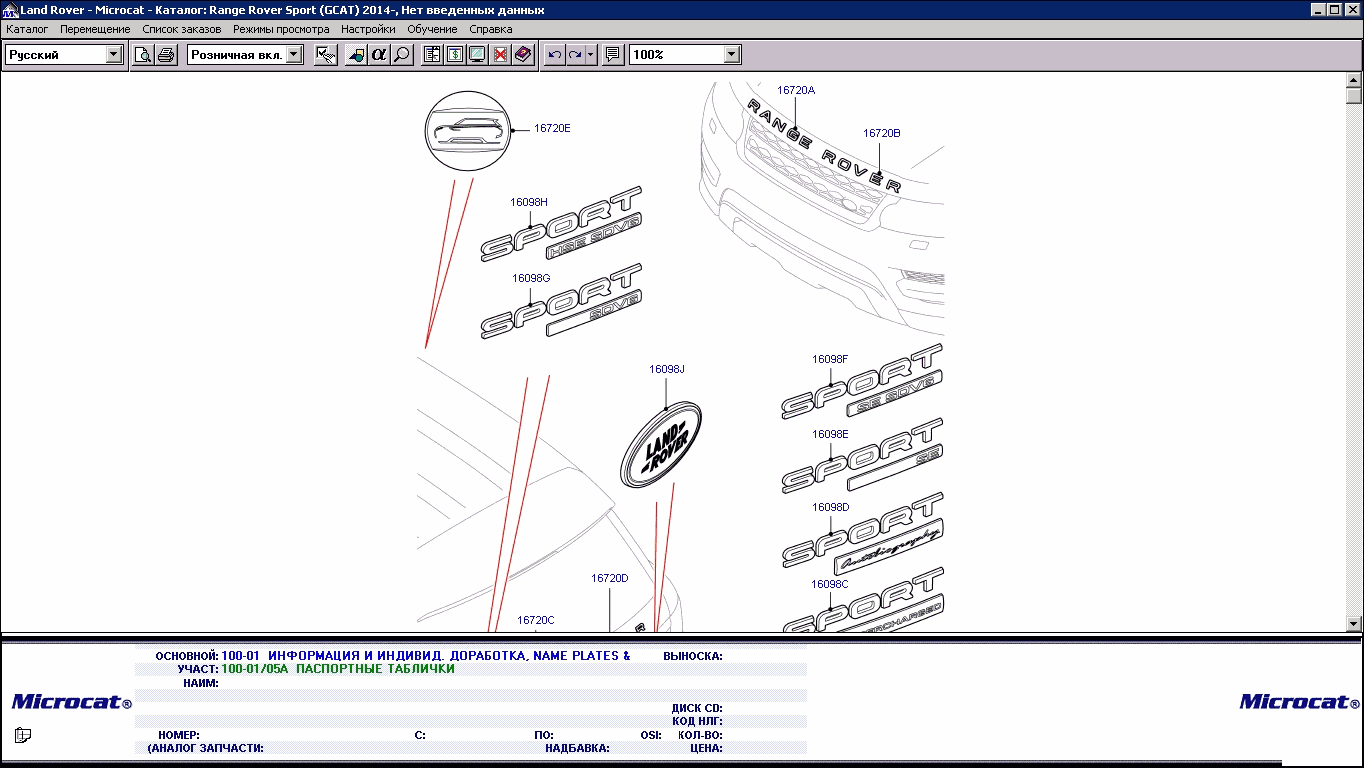Click the small icon below Microcat logo
The width and height of the screenshot is (1364, 768).
23,736
